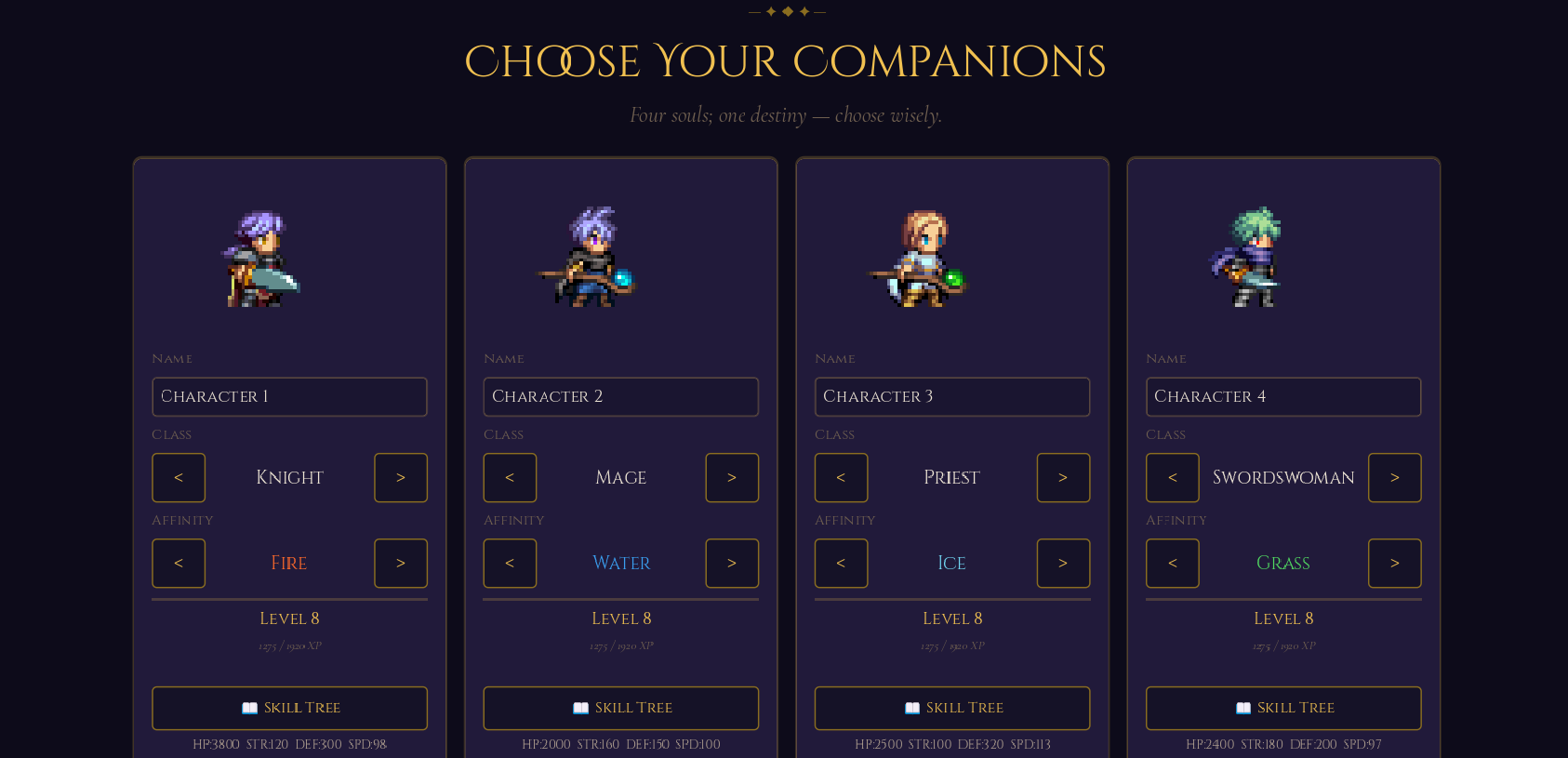Edit the Character 1 name field

coord(289,396)
